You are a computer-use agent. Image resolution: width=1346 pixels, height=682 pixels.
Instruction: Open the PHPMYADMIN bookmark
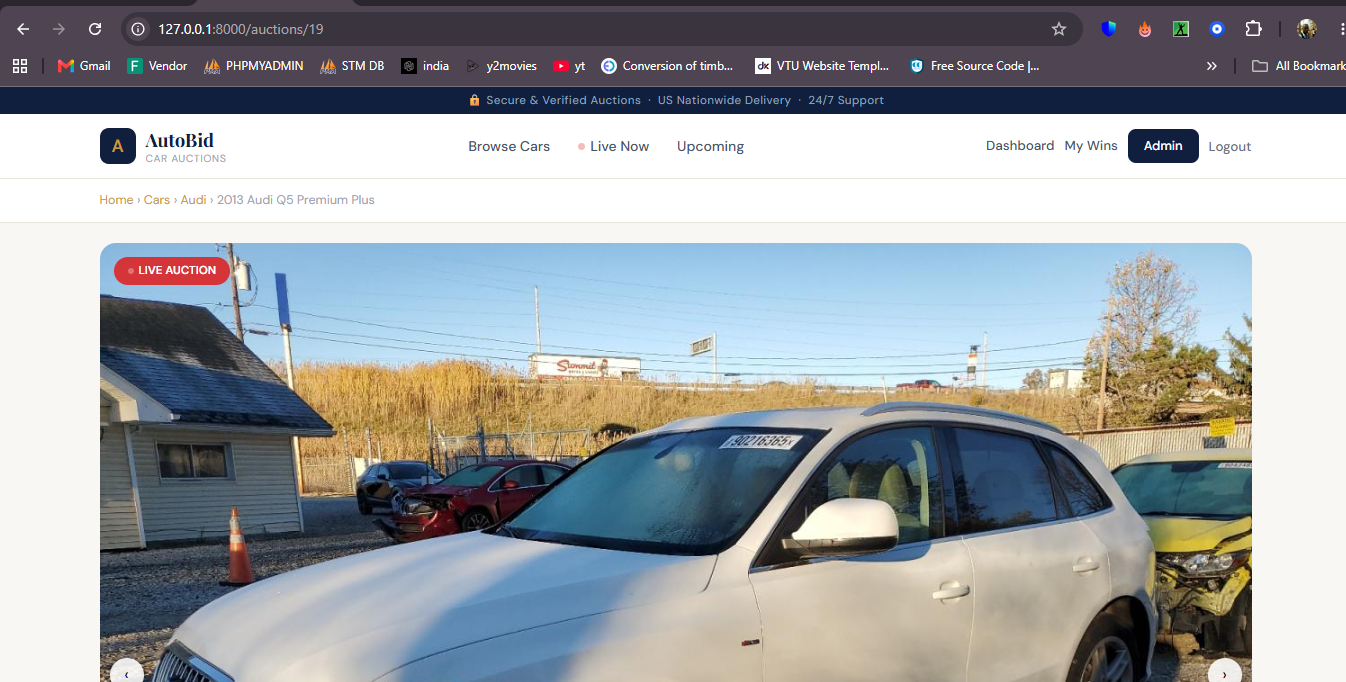254,66
